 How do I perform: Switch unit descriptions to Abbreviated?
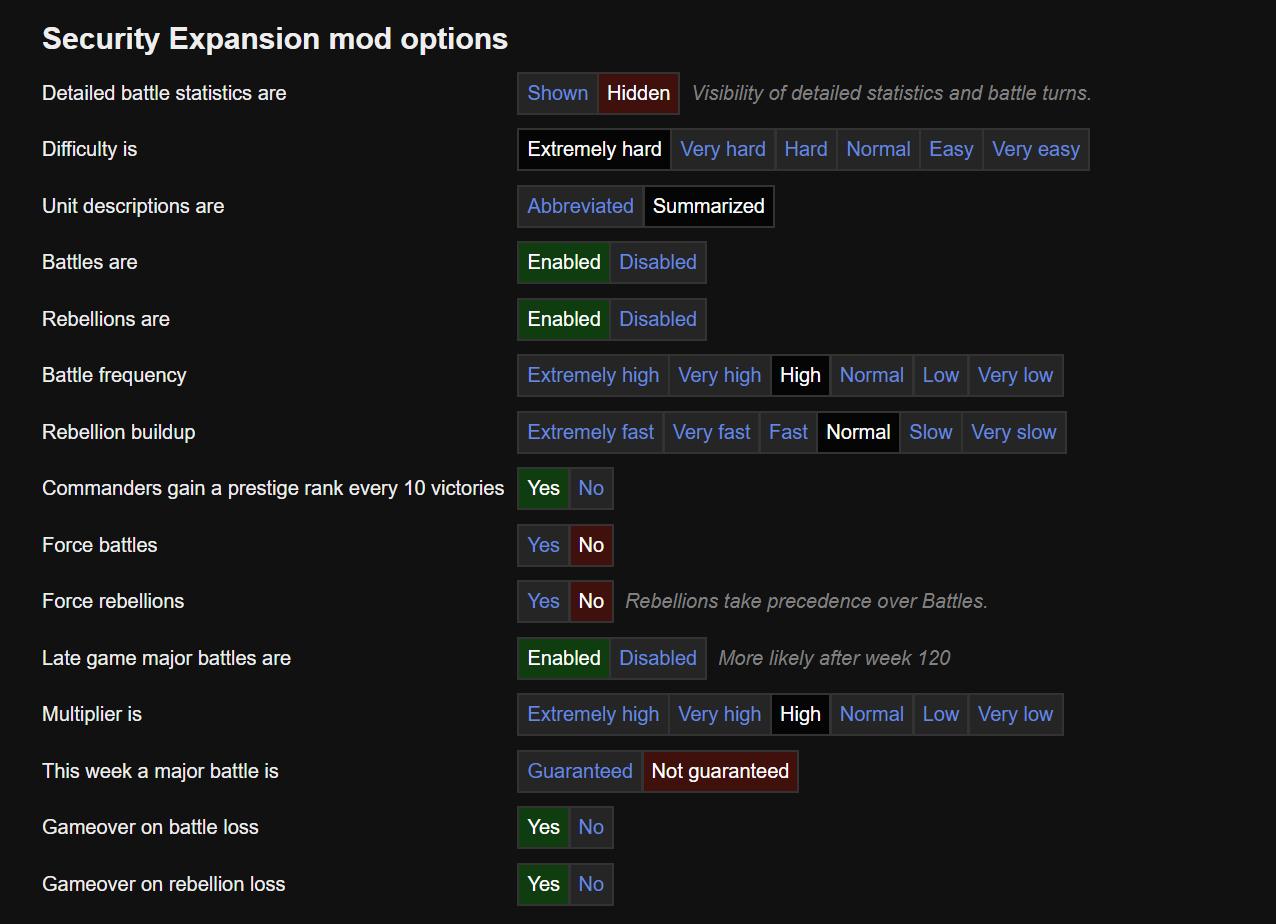(580, 206)
